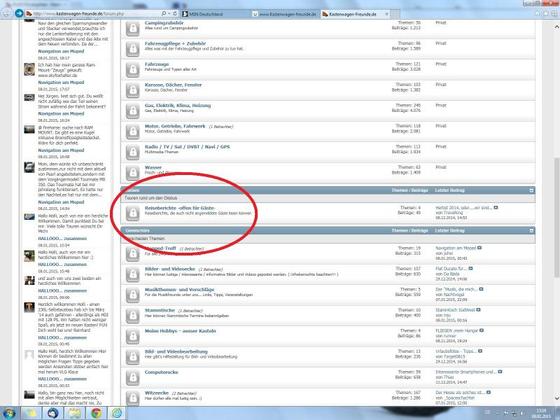
Task: Open Internet Explorer from the taskbar
Action: point(118,413)
